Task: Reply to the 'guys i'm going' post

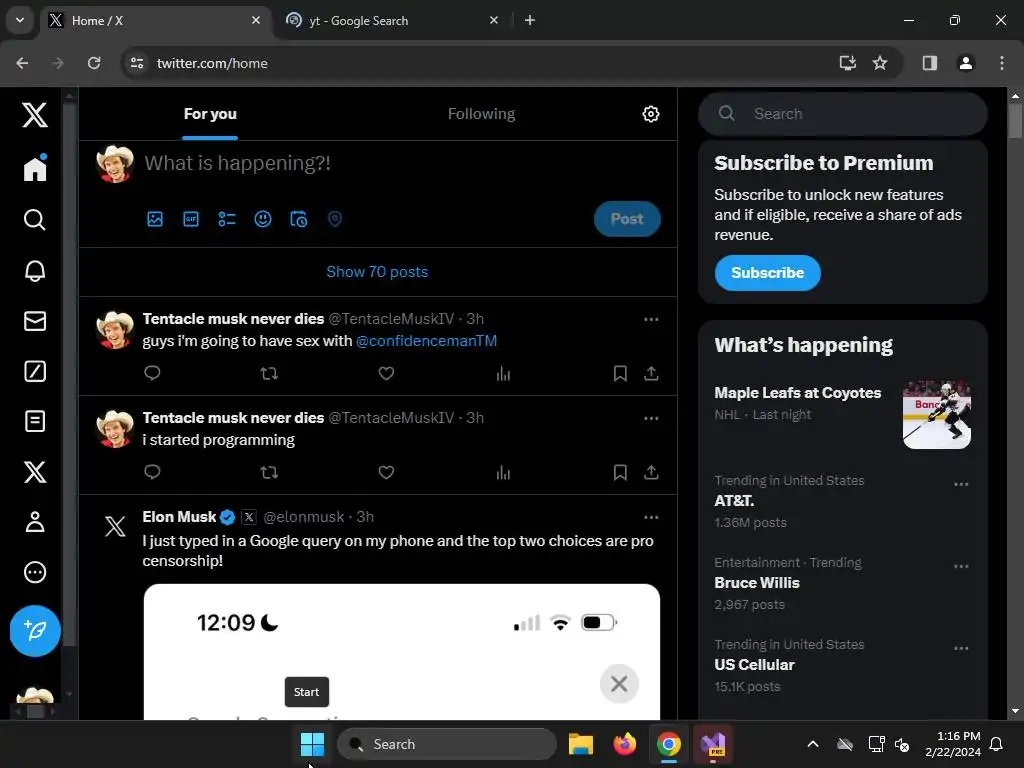Action: tap(152, 373)
